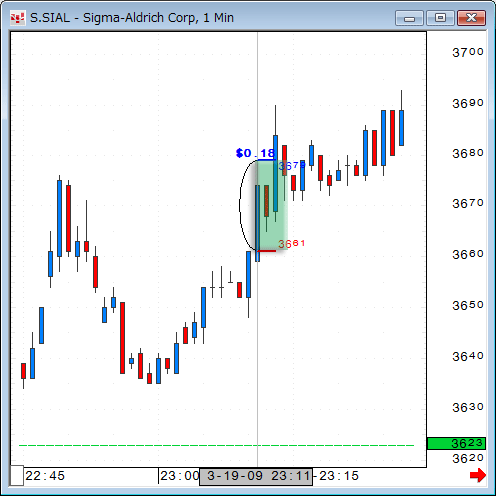Close the S.SIAL chart window
Image resolution: width=496 pixels, height=496 pixels.
point(471,18)
